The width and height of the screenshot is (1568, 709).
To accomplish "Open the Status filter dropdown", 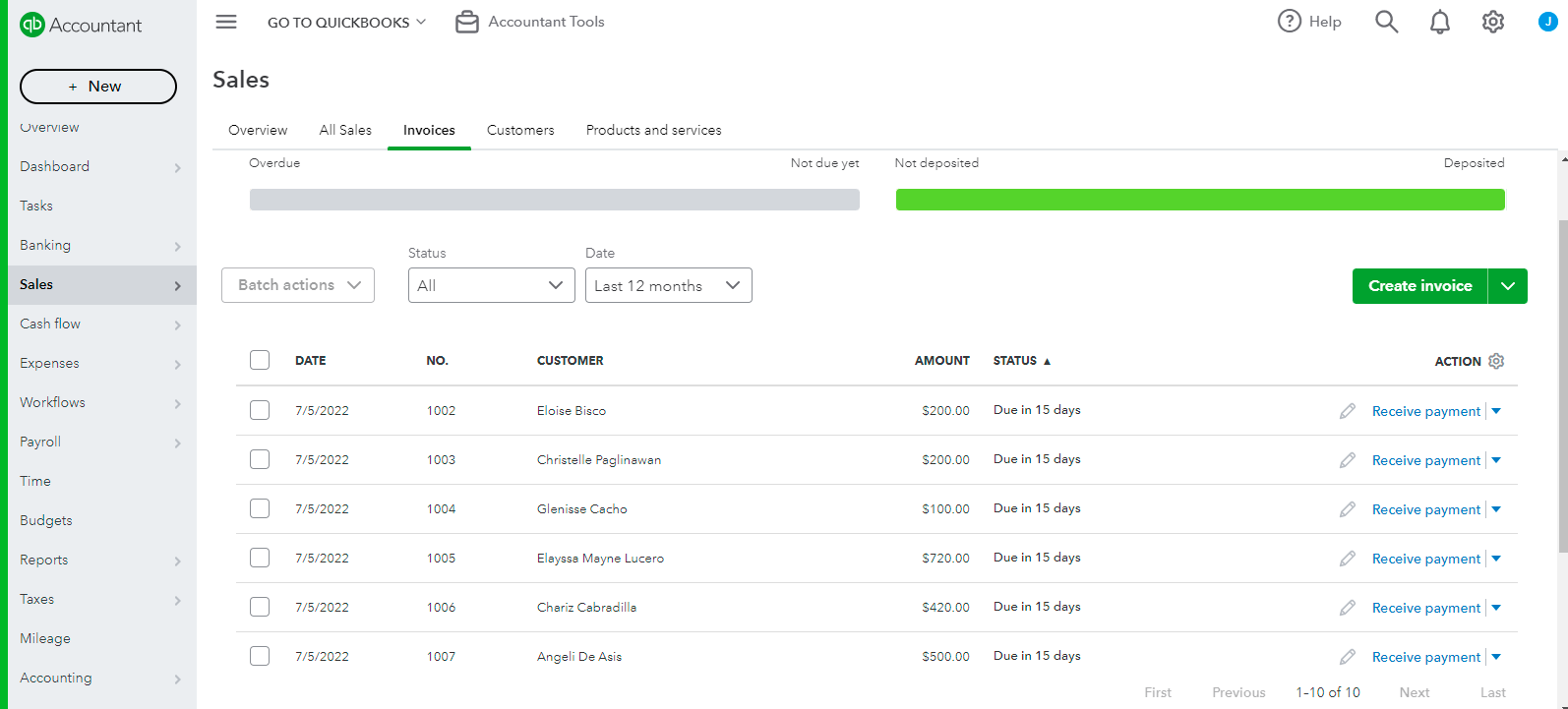I will click(x=491, y=285).
